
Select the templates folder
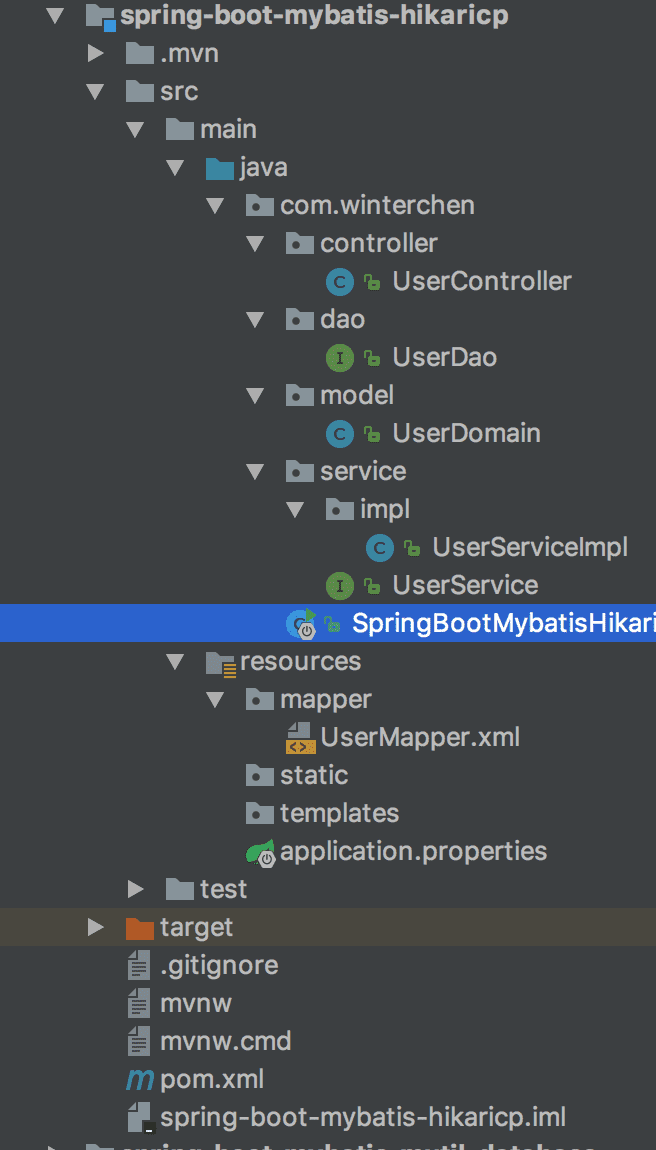(x=338, y=813)
